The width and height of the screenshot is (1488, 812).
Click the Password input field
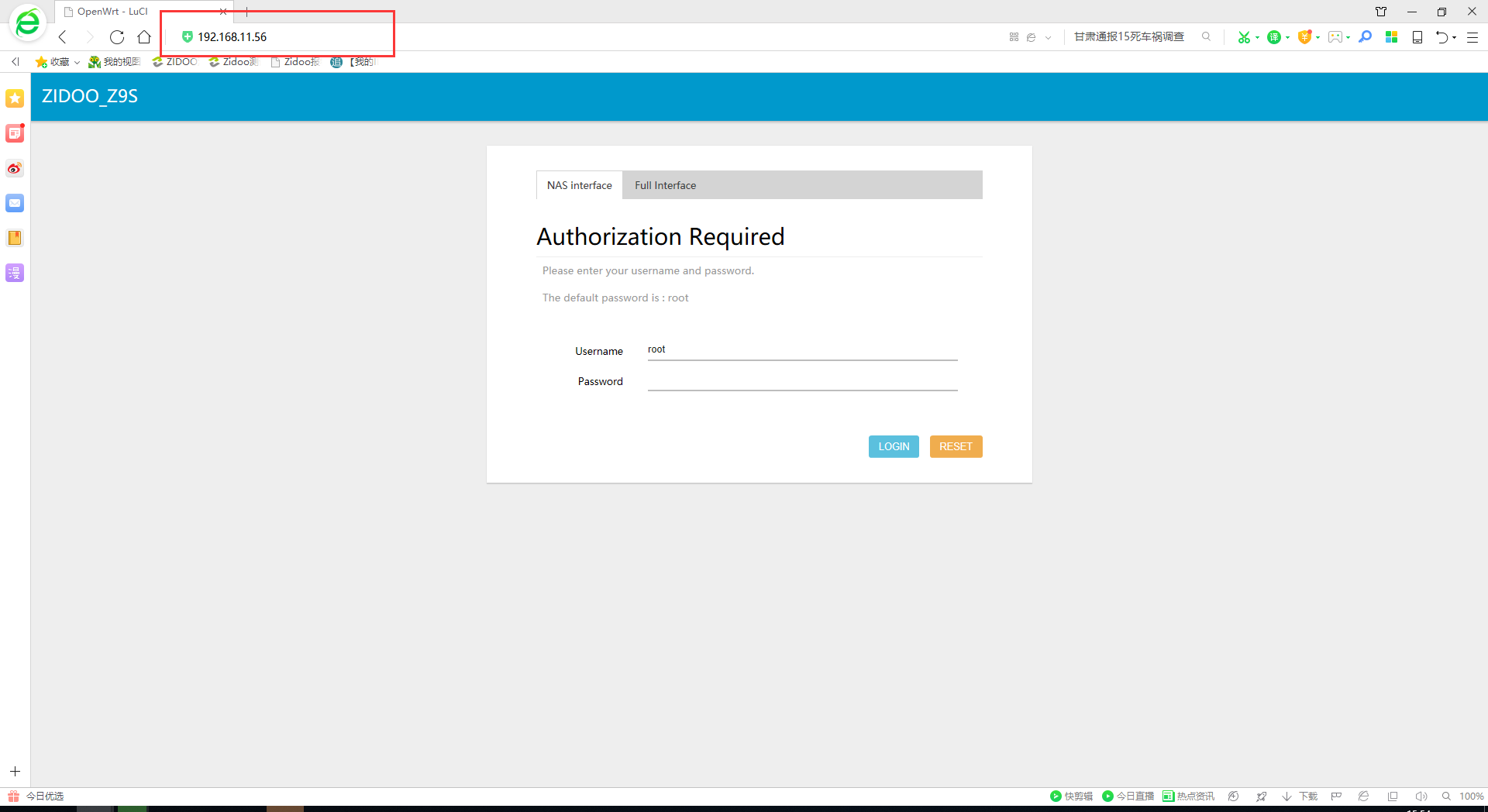(x=803, y=380)
